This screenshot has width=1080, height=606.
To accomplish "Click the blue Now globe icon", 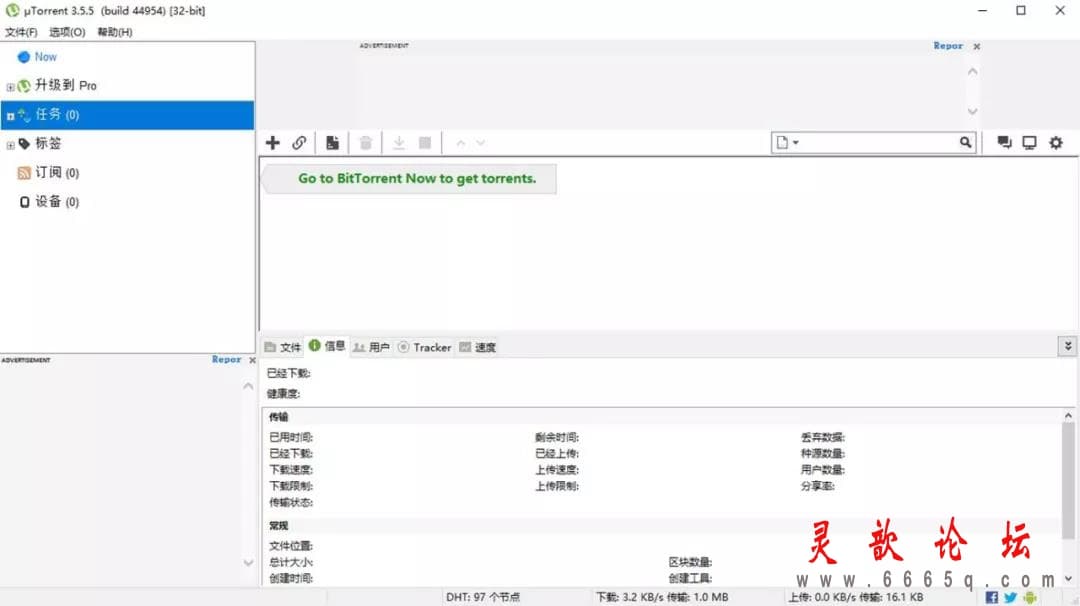I will coord(23,57).
